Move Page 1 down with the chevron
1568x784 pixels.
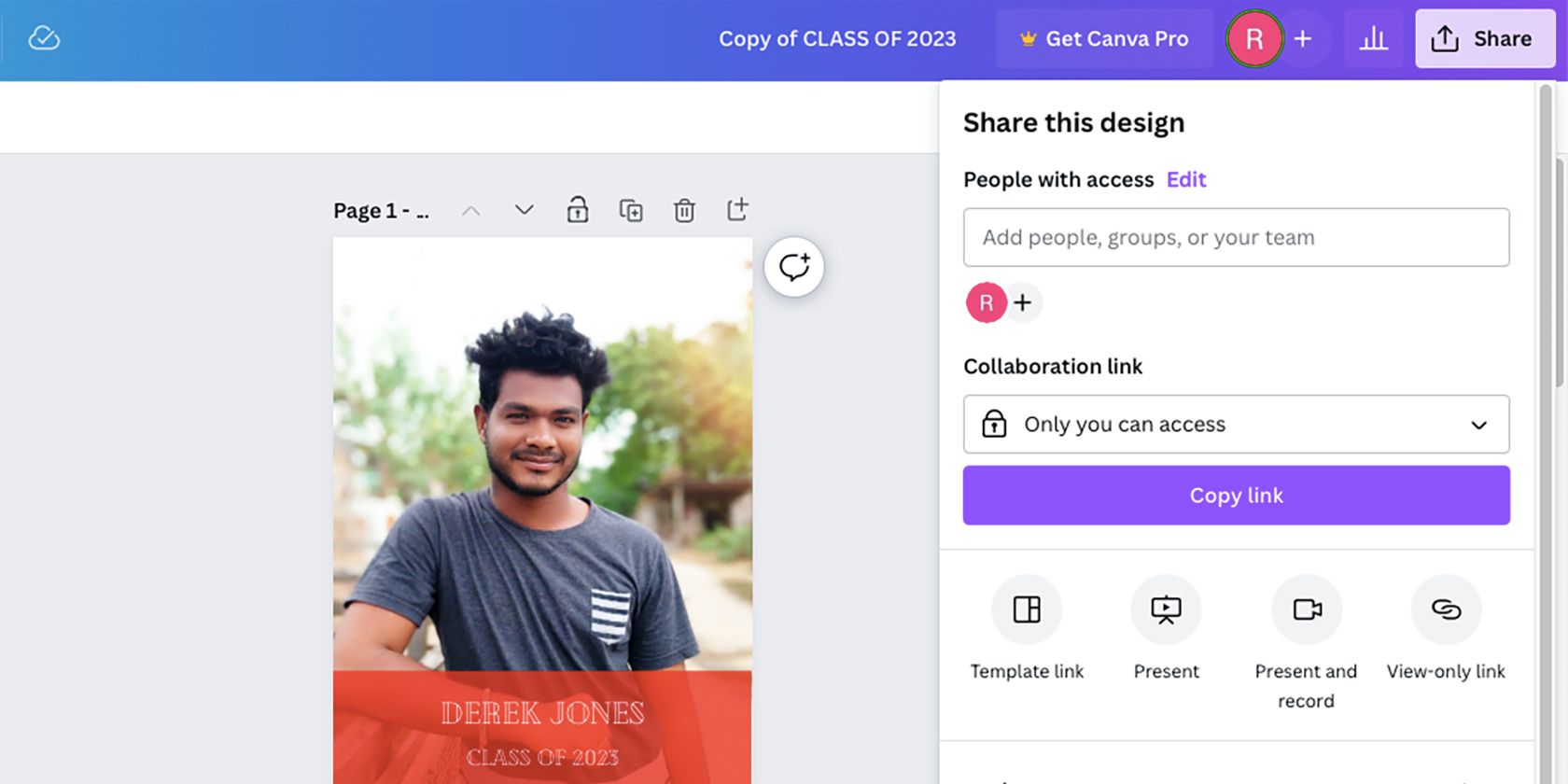(524, 210)
